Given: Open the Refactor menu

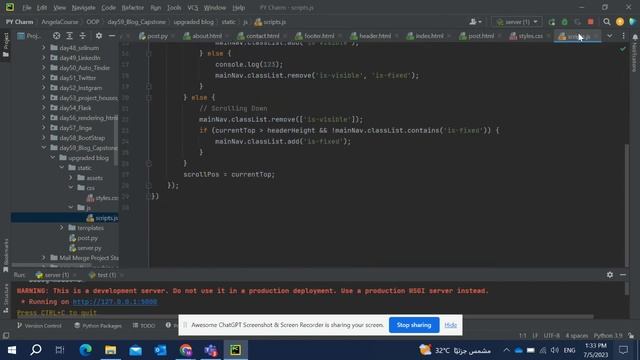Looking at the screenshot, I should click(x=133, y=8).
